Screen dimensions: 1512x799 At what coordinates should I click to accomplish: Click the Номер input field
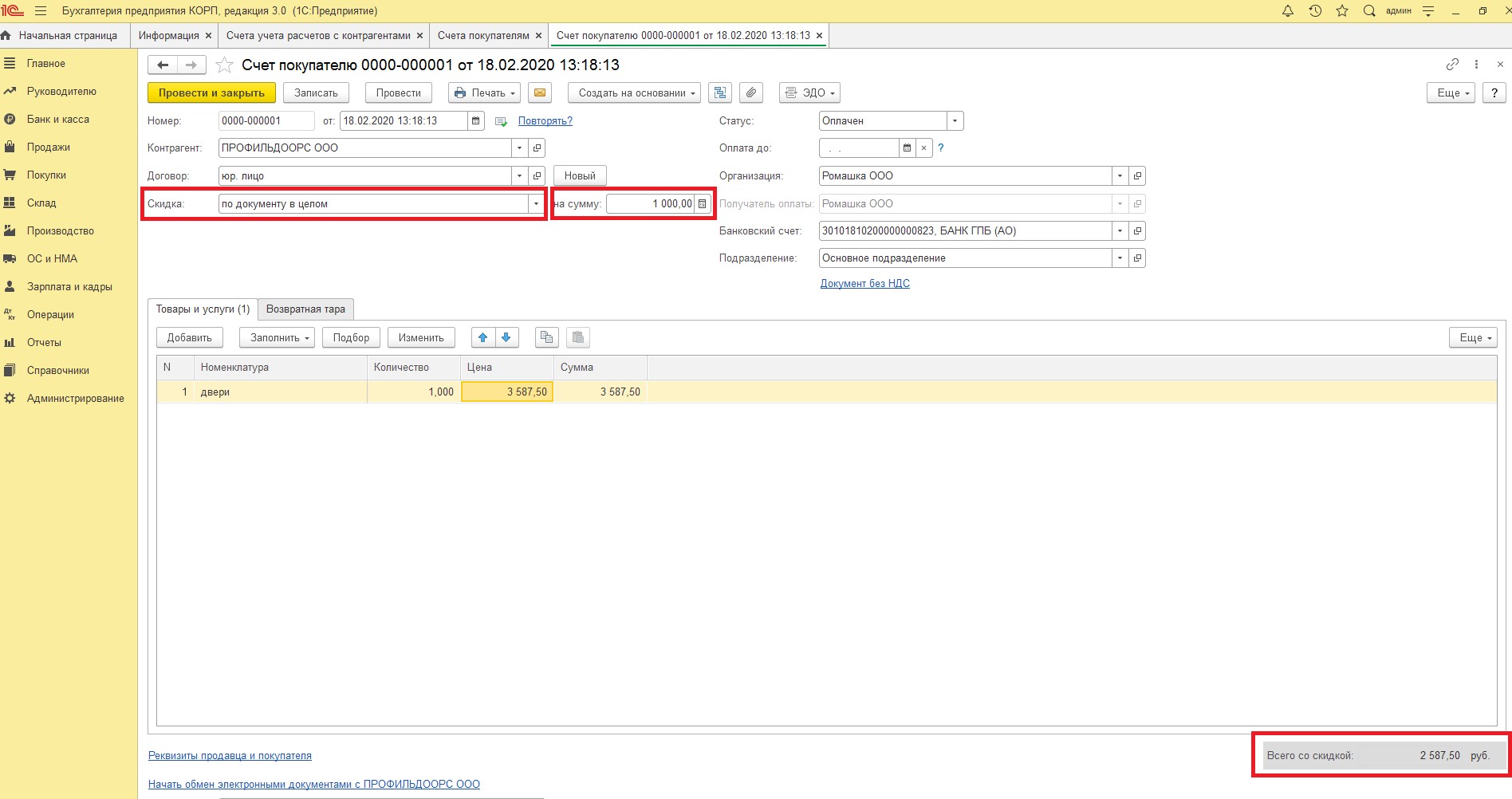coord(266,121)
